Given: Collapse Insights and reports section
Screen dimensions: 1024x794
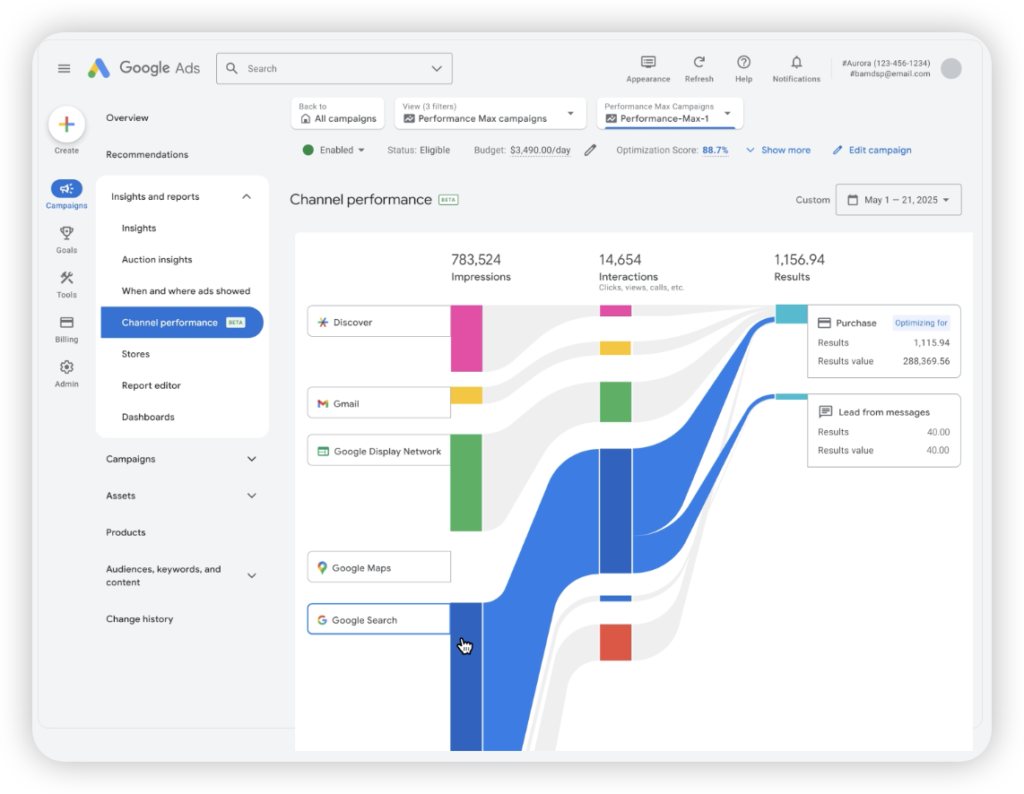Looking at the screenshot, I should tap(246, 197).
